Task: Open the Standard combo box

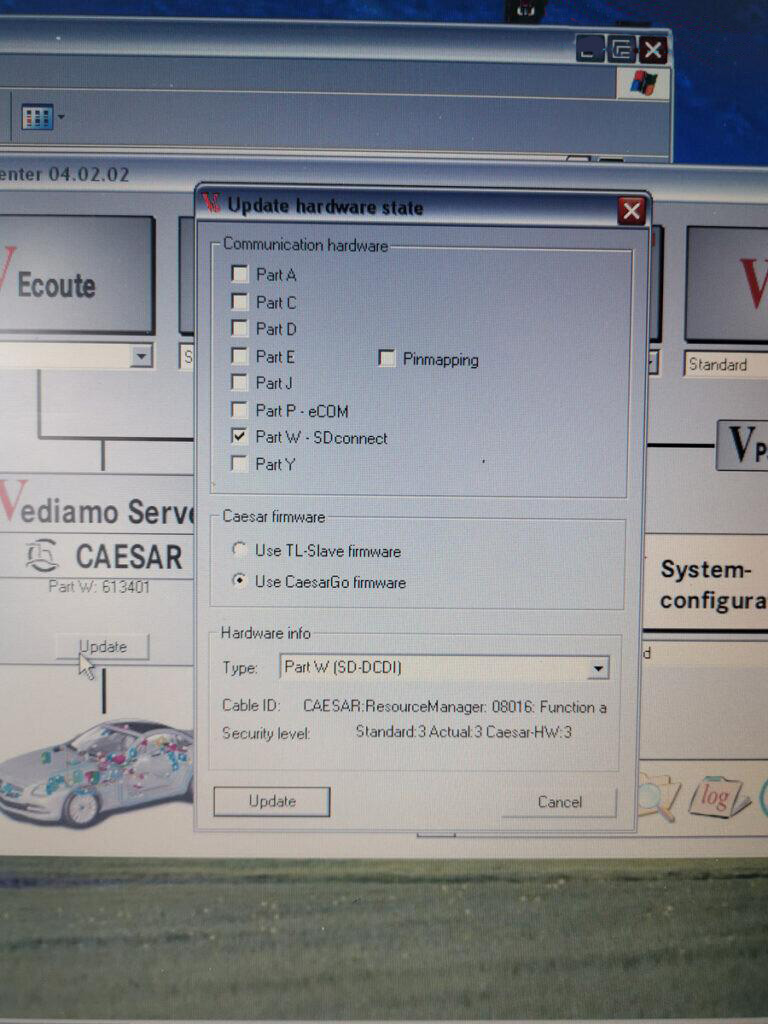Action: click(x=726, y=364)
